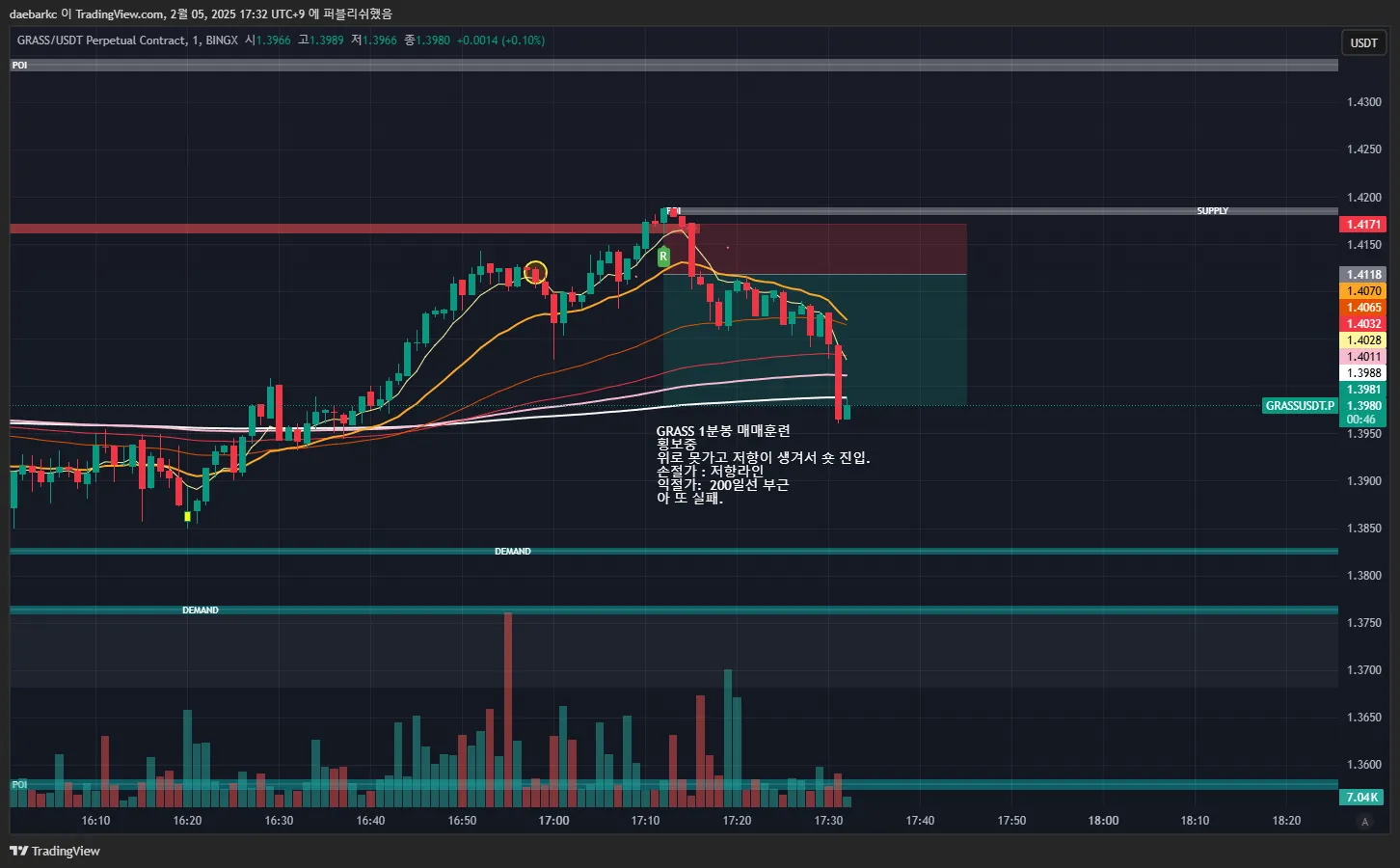Click the close value 1.3980 in header
1400x868 pixels.
(433, 41)
